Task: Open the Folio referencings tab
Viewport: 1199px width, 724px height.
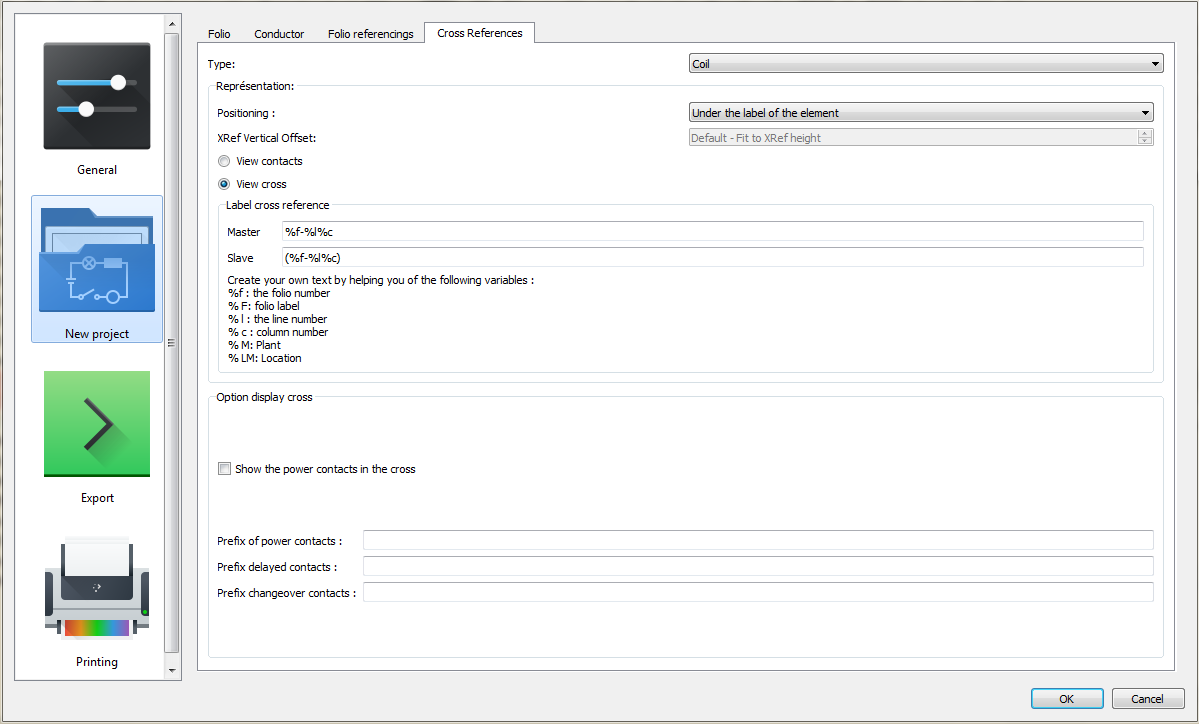Action: (370, 34)
